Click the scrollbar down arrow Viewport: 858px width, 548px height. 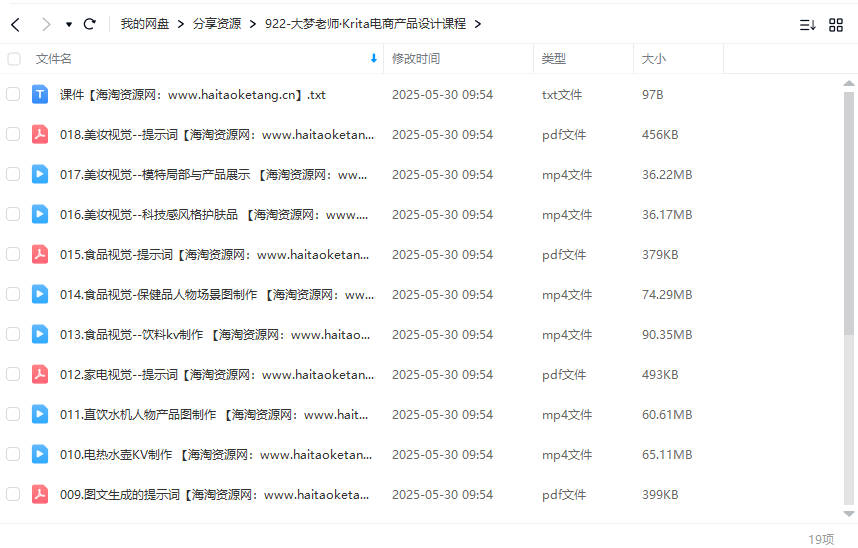pyautogui.click(x=849, y=514)
